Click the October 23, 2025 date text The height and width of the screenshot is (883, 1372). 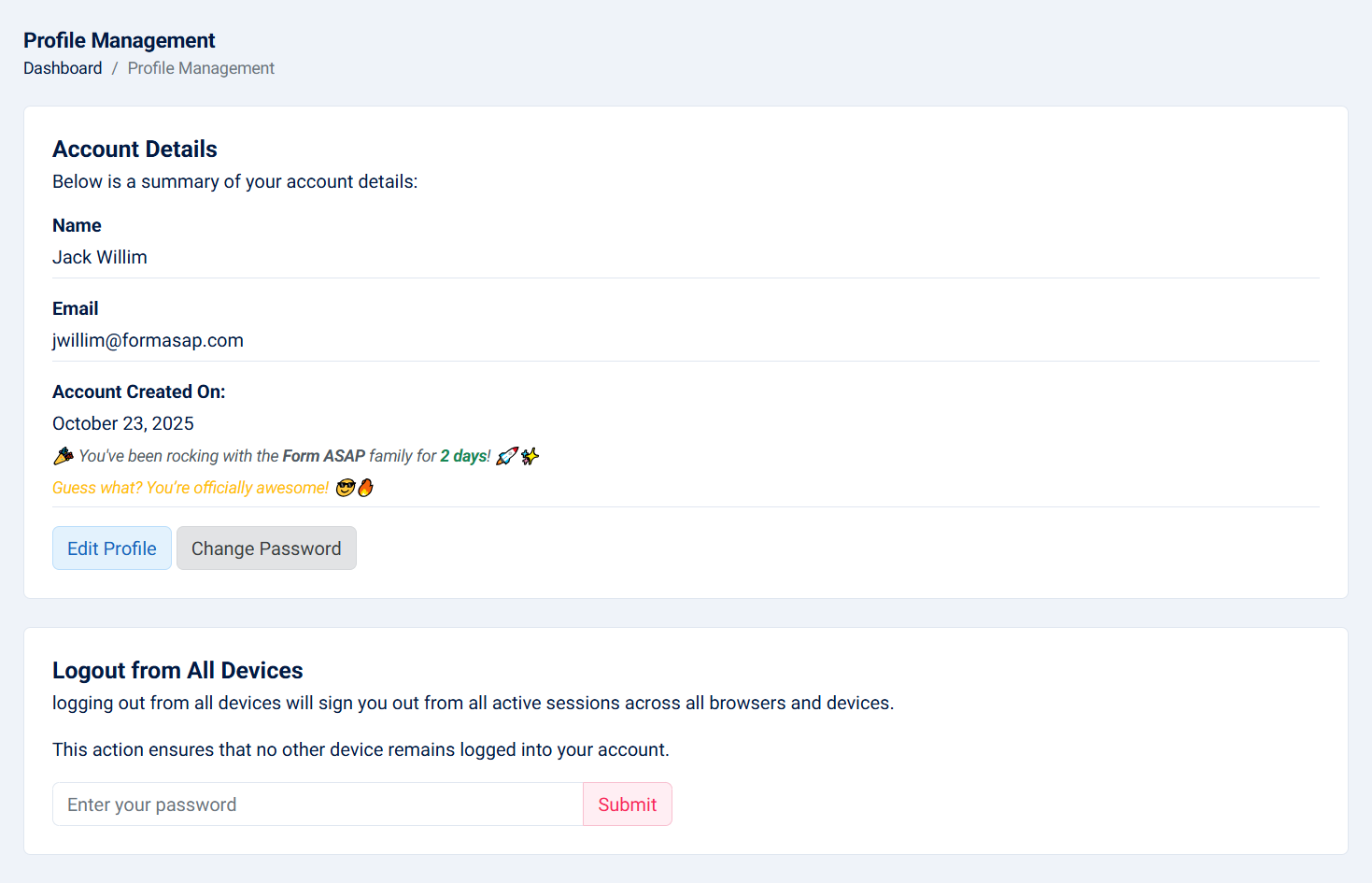coord(123,423)
